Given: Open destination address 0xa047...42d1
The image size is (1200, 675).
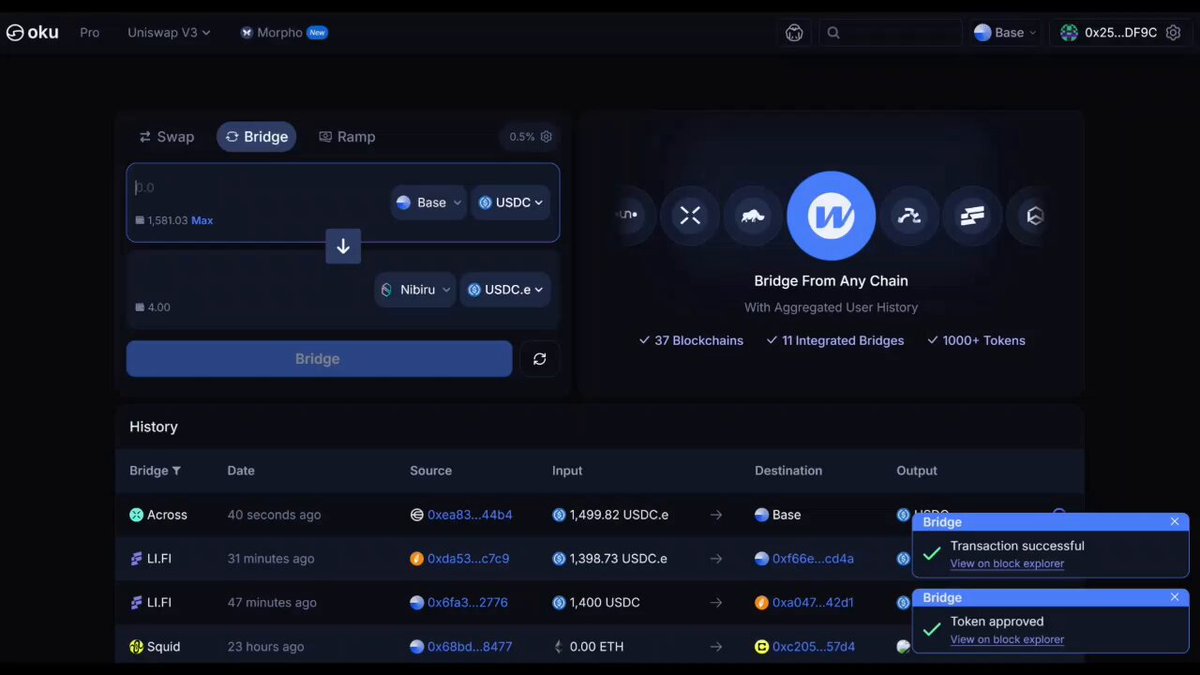Looking at the screenshot, I should (x=813, y=603).
